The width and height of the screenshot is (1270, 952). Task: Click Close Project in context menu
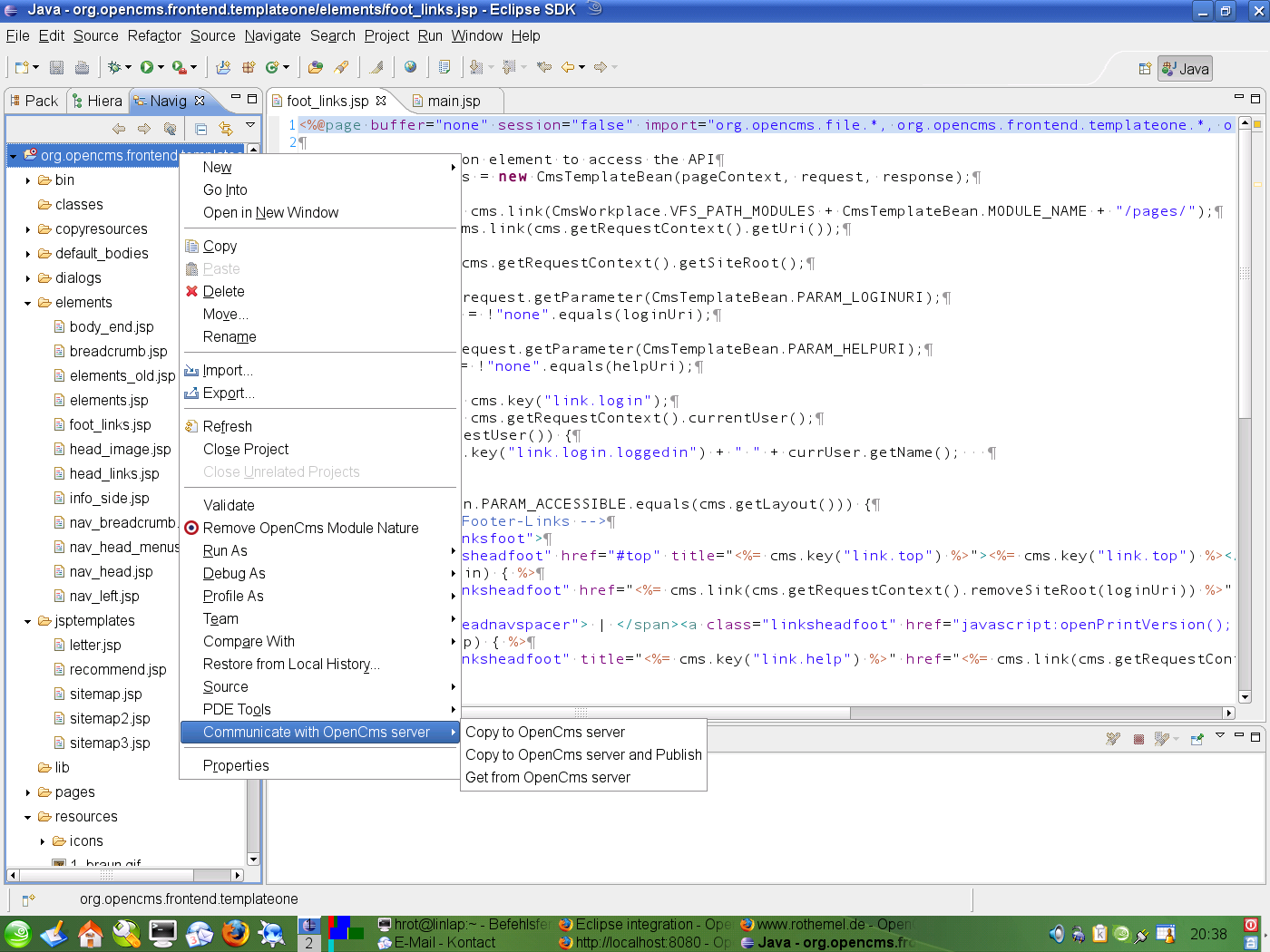point(246,449)
